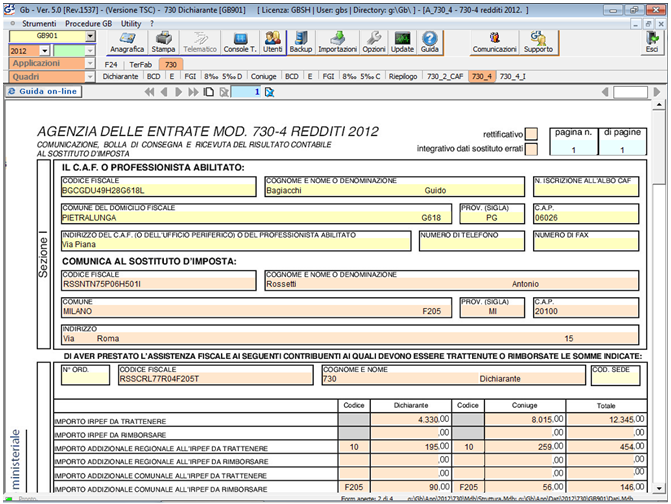Open the 730_2_CAF tab

[445, 77]
